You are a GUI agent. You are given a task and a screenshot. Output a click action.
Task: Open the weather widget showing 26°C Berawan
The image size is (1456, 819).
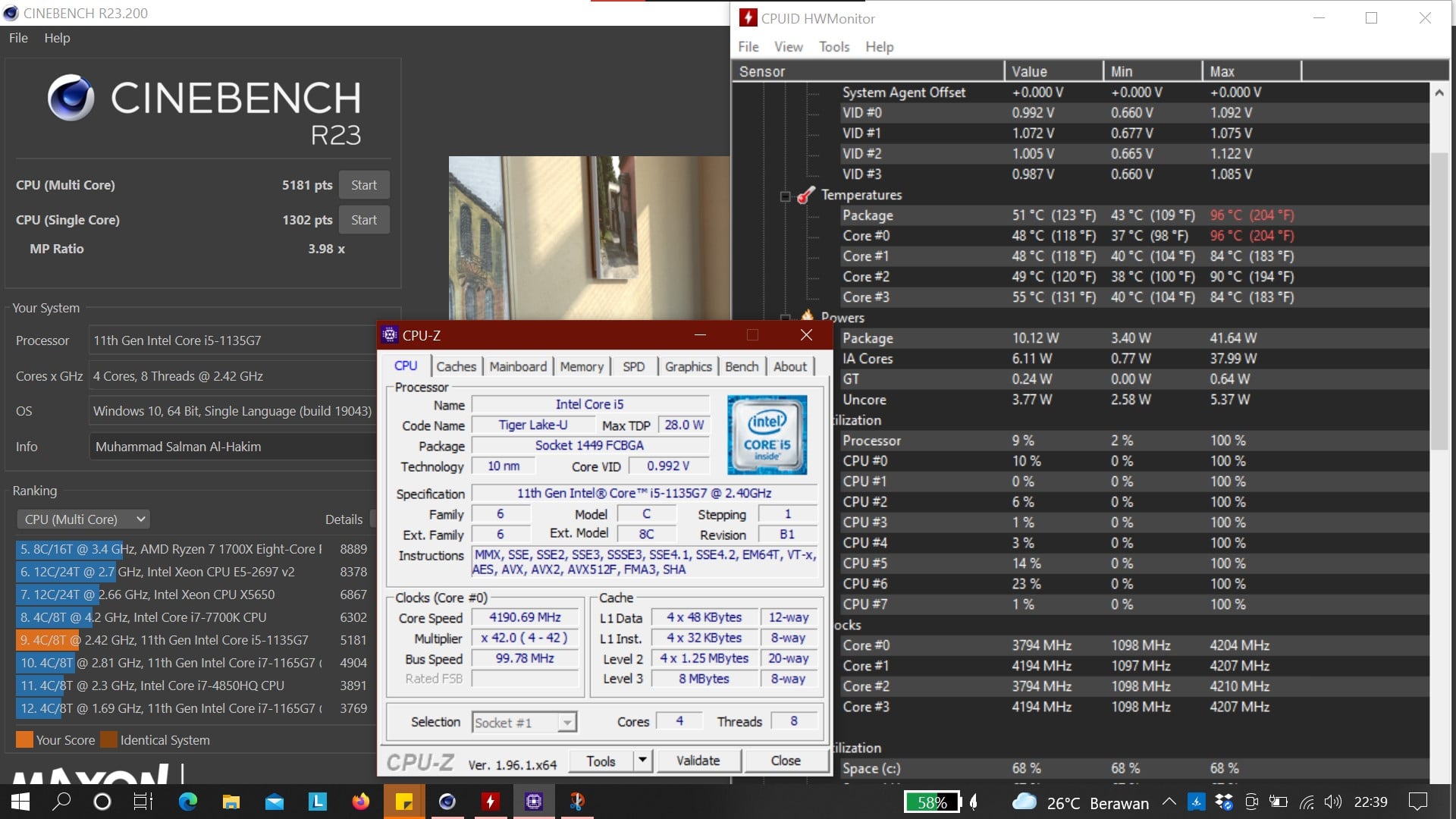tap(1081, 802)
